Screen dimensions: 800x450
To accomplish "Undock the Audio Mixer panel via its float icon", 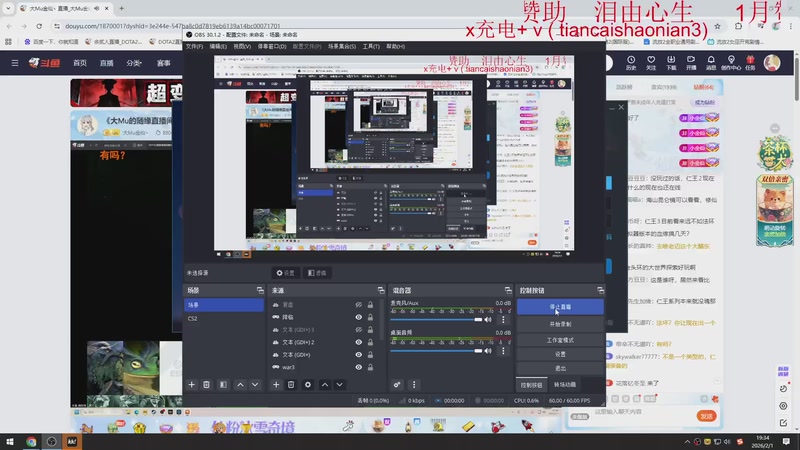I will [x=508, y=290].
